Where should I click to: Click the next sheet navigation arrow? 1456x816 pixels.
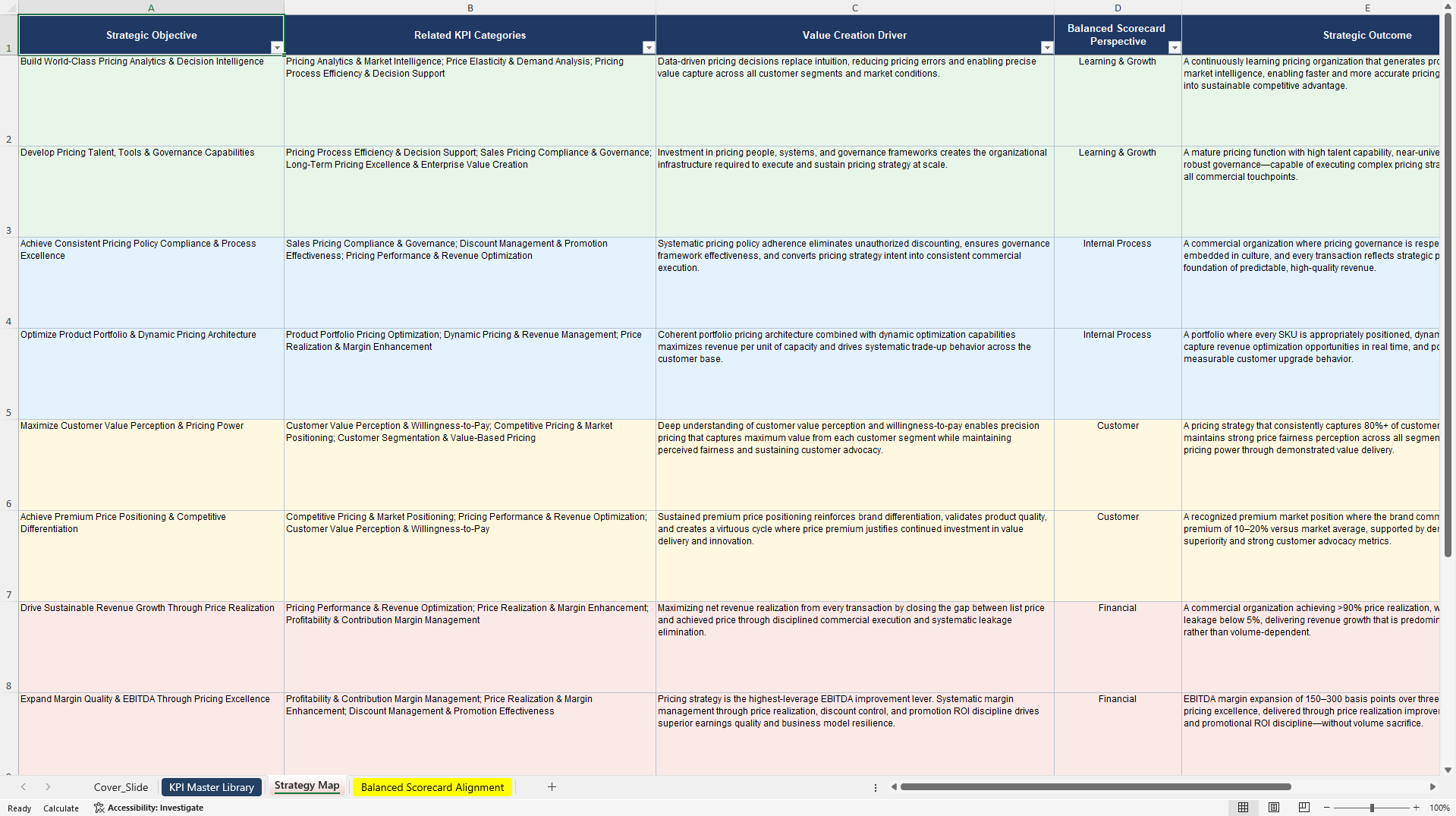(x=48, y=787)
